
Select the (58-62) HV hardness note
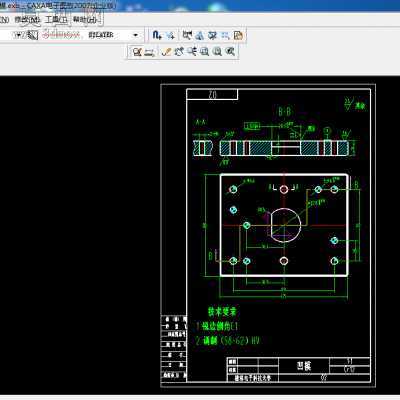click(240, 341)
